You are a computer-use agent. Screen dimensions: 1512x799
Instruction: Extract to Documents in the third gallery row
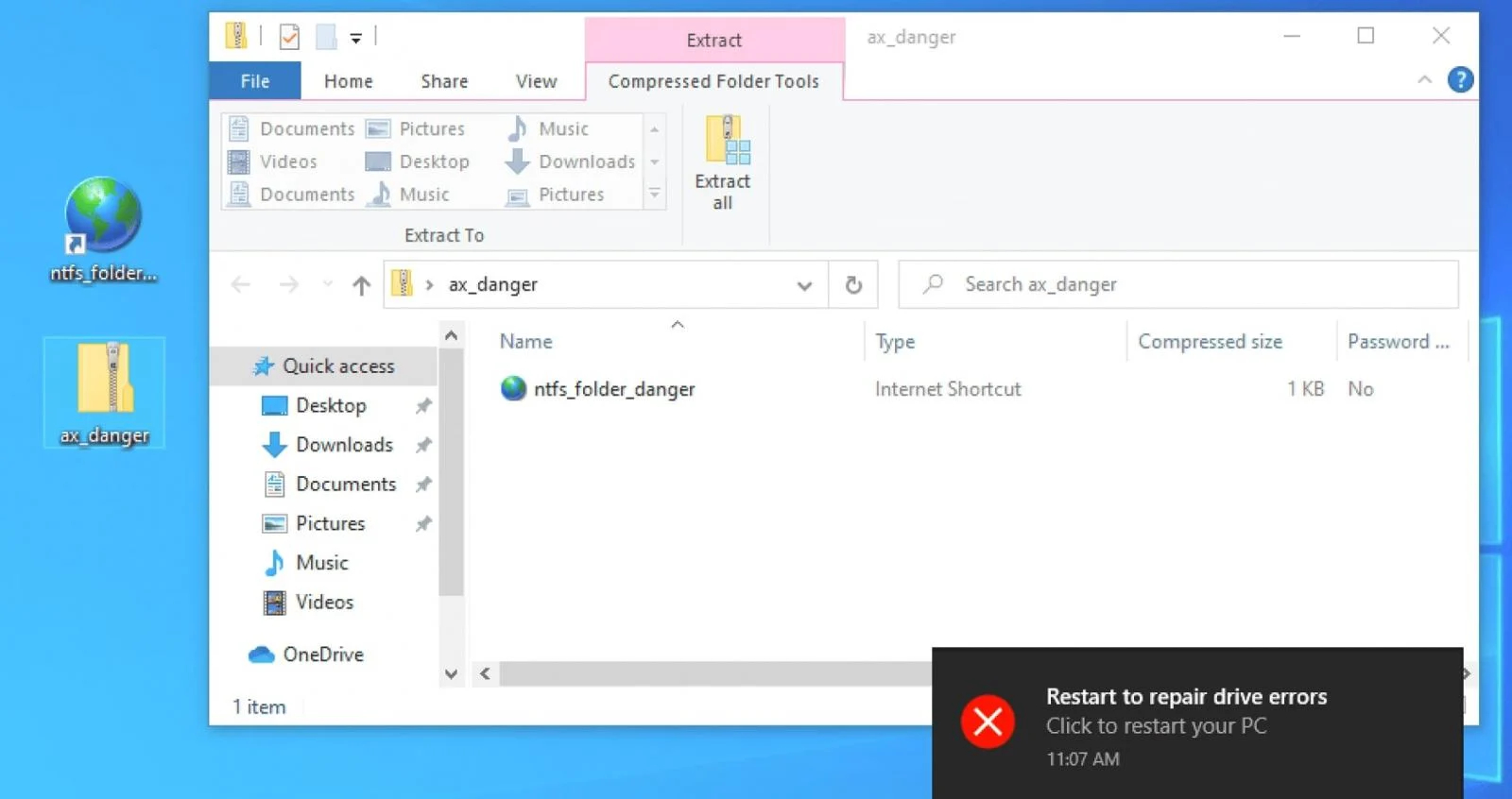[293, 195]
